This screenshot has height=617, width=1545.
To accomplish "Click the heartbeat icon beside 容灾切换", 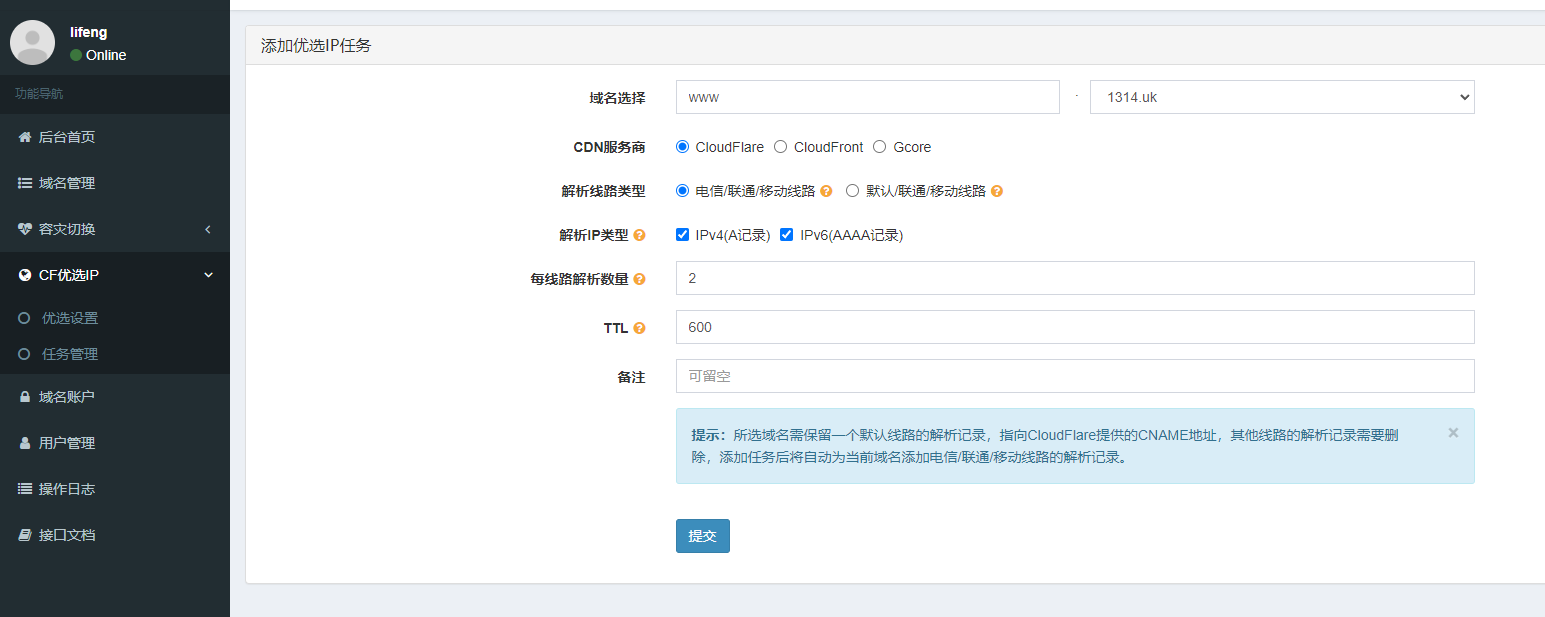I will 25,229.
